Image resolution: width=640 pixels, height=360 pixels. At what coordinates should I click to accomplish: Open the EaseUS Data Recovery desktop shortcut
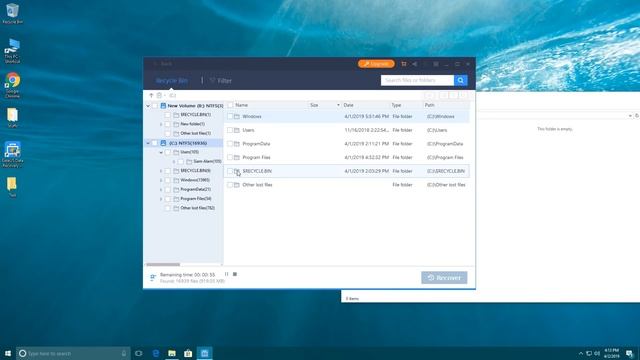[x=12, y=154]
